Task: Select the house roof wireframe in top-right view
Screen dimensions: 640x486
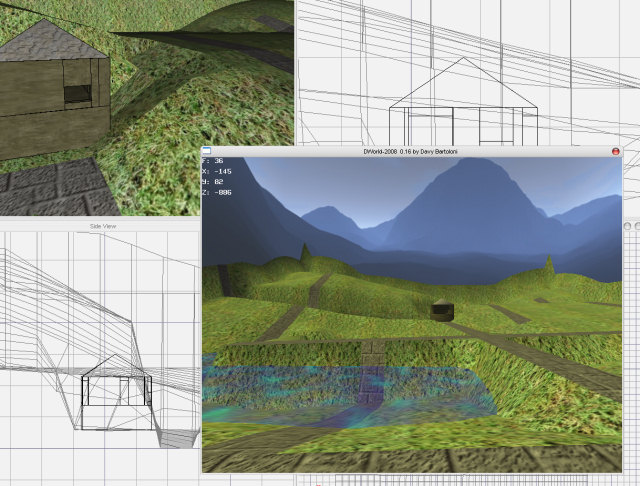Action: (x=463, y=92)
